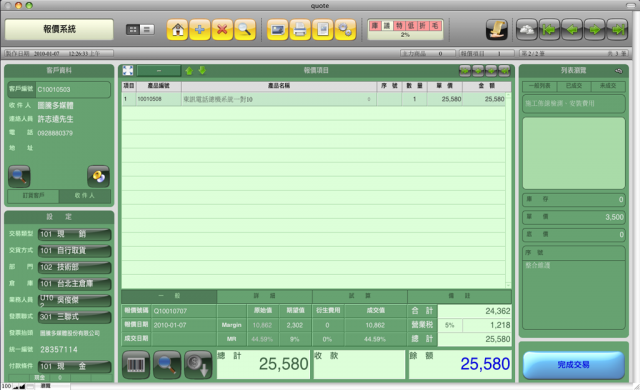Viewport: 640px width, 390px height.
Task: Open the document preview toolbar icon
Action: (322, 30)
